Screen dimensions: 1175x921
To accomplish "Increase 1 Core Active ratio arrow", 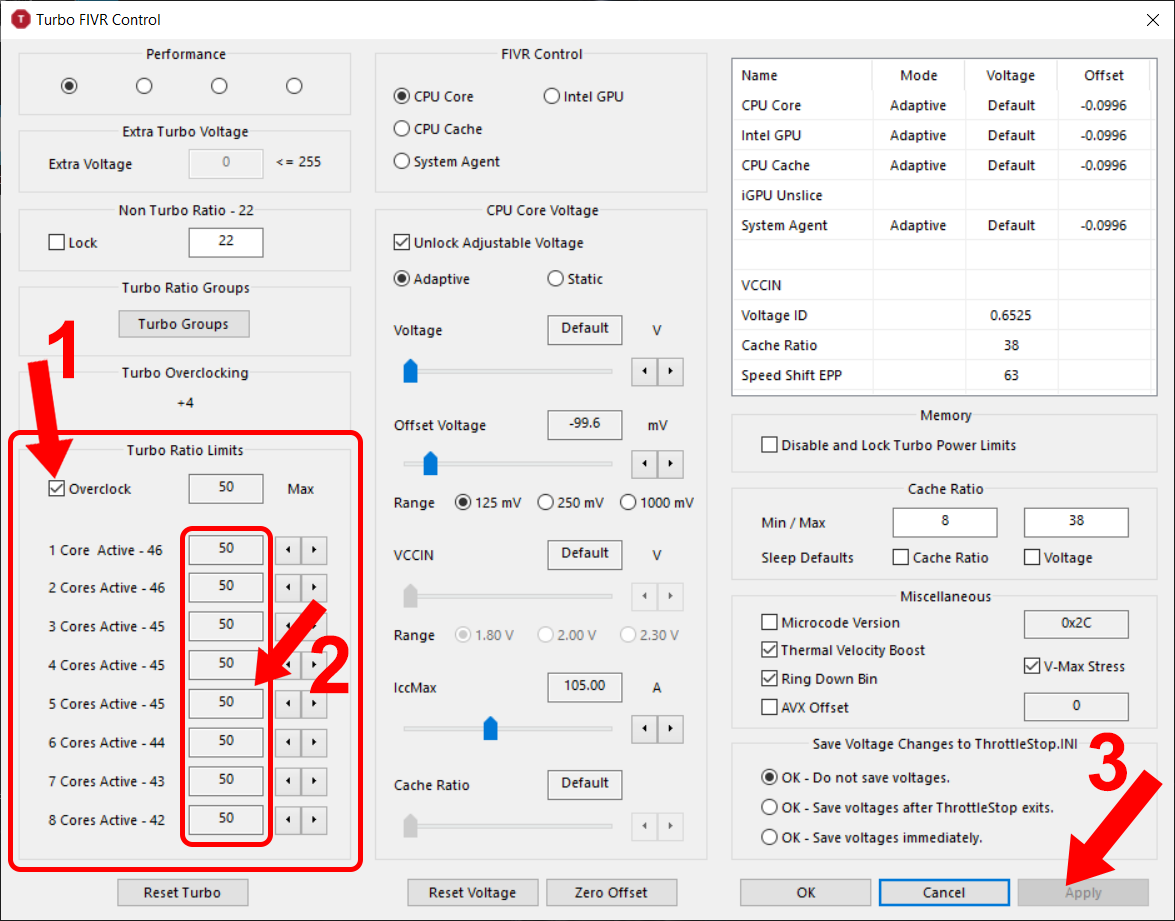I will click(x=314, y=550).
